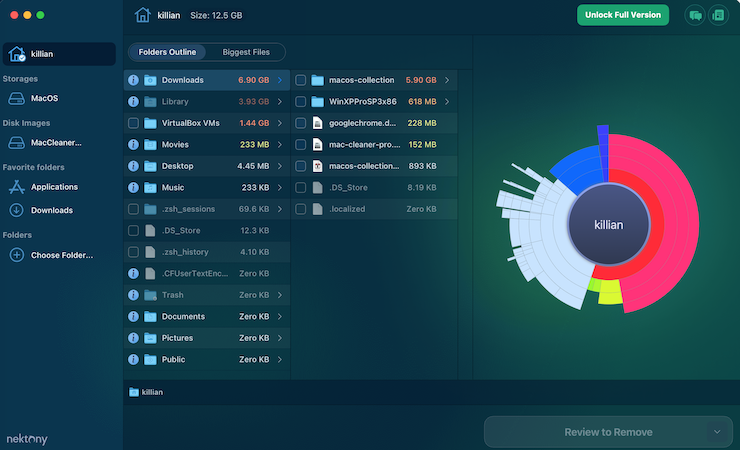Expand the Desktop folder chevron

pyautogui.click(x=280, y=166)
